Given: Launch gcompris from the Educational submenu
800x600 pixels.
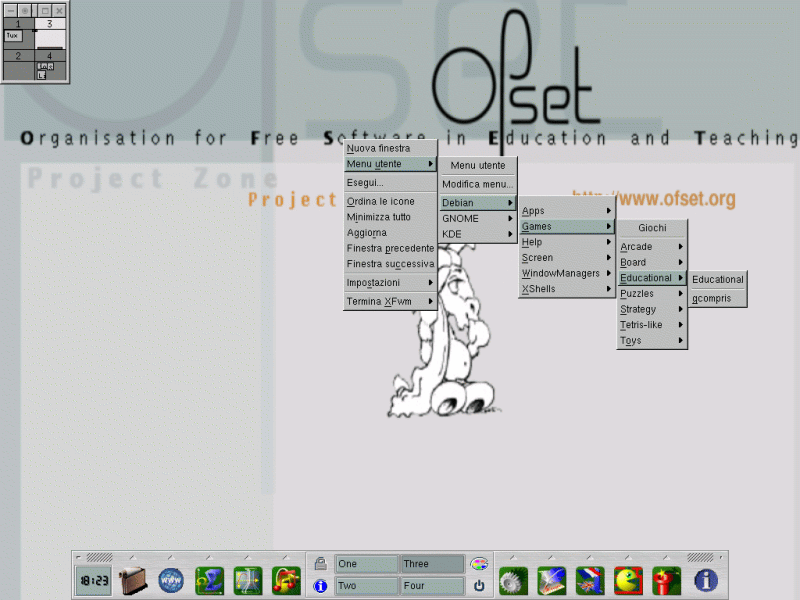Looking at the screenshot, I should 718,298.
